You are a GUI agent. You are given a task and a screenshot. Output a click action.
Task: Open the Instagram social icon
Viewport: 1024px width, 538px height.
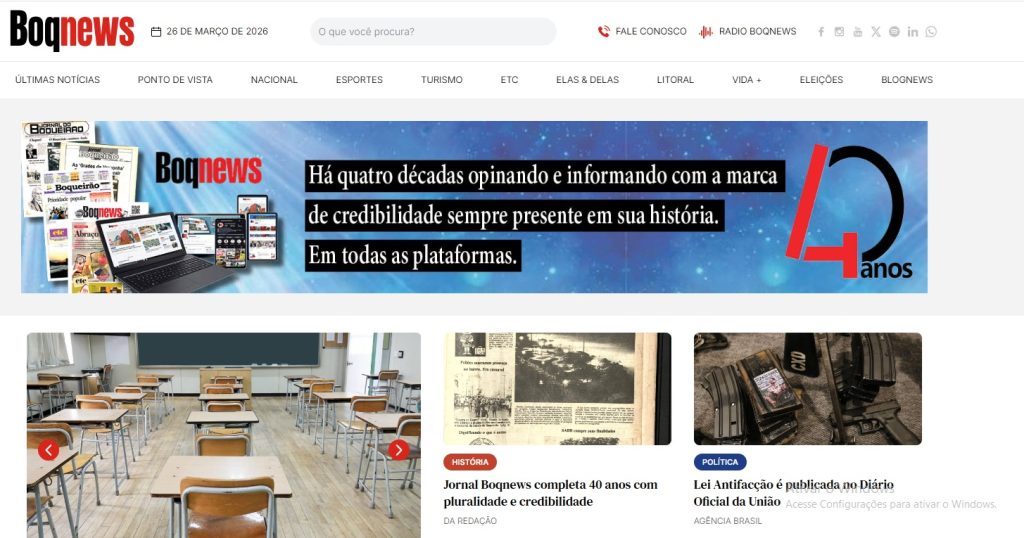(839, 31)
